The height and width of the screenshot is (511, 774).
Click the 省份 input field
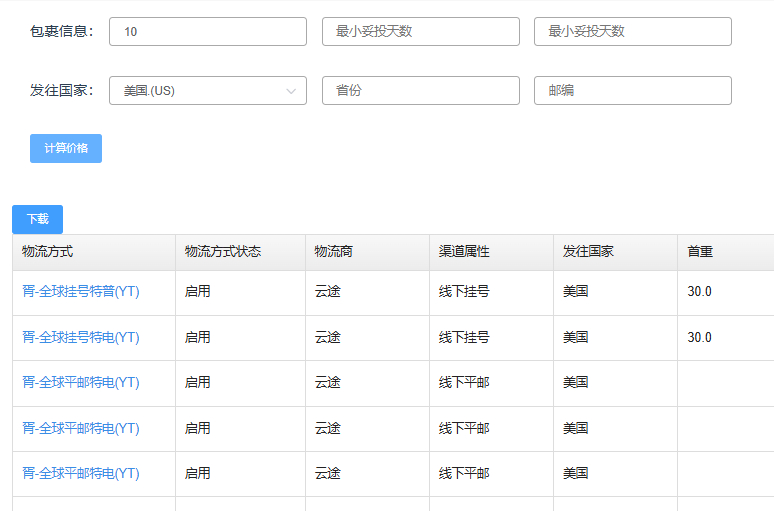(x=420, y=91)
